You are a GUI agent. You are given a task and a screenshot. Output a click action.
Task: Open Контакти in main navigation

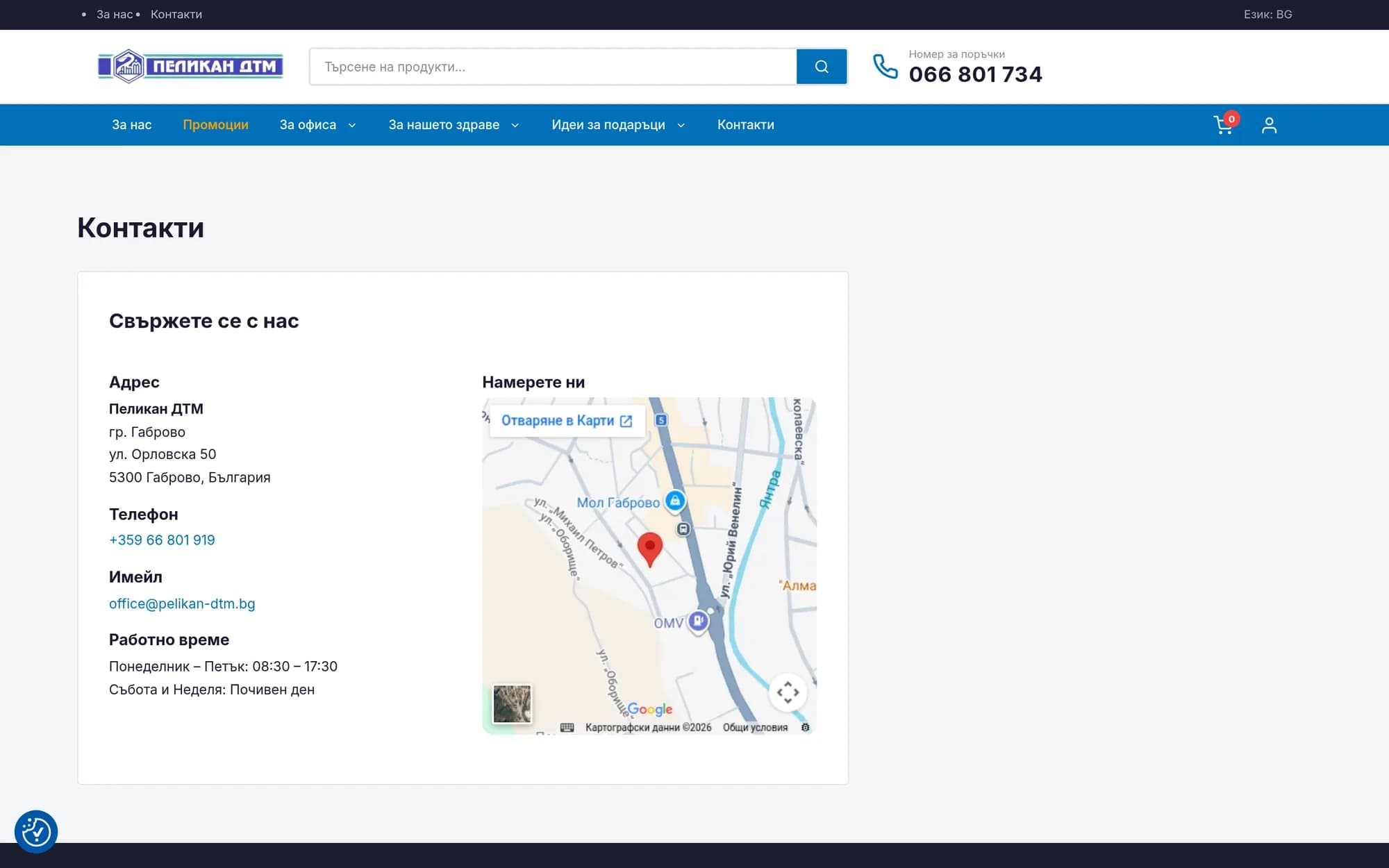click(745, 125)
